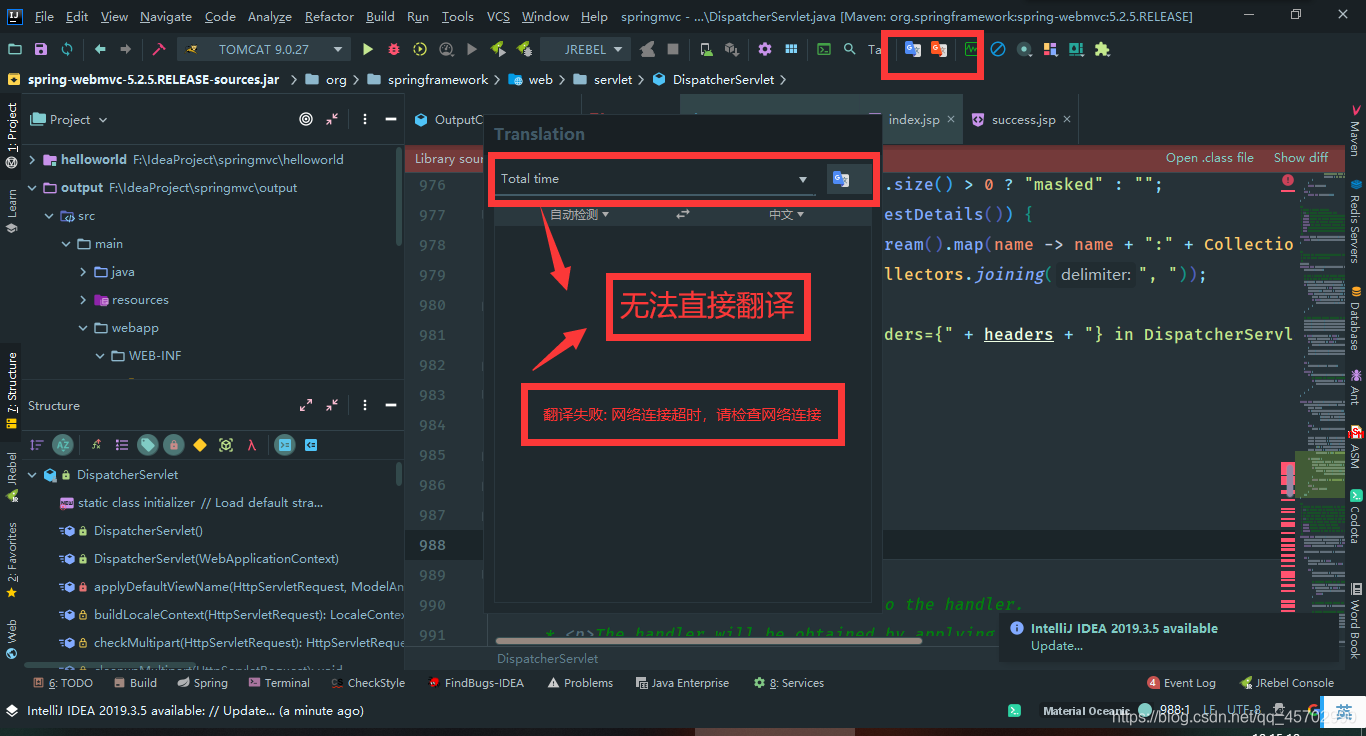
Task: Open terminal icon in the toolbar
Action: coord(824,49)
